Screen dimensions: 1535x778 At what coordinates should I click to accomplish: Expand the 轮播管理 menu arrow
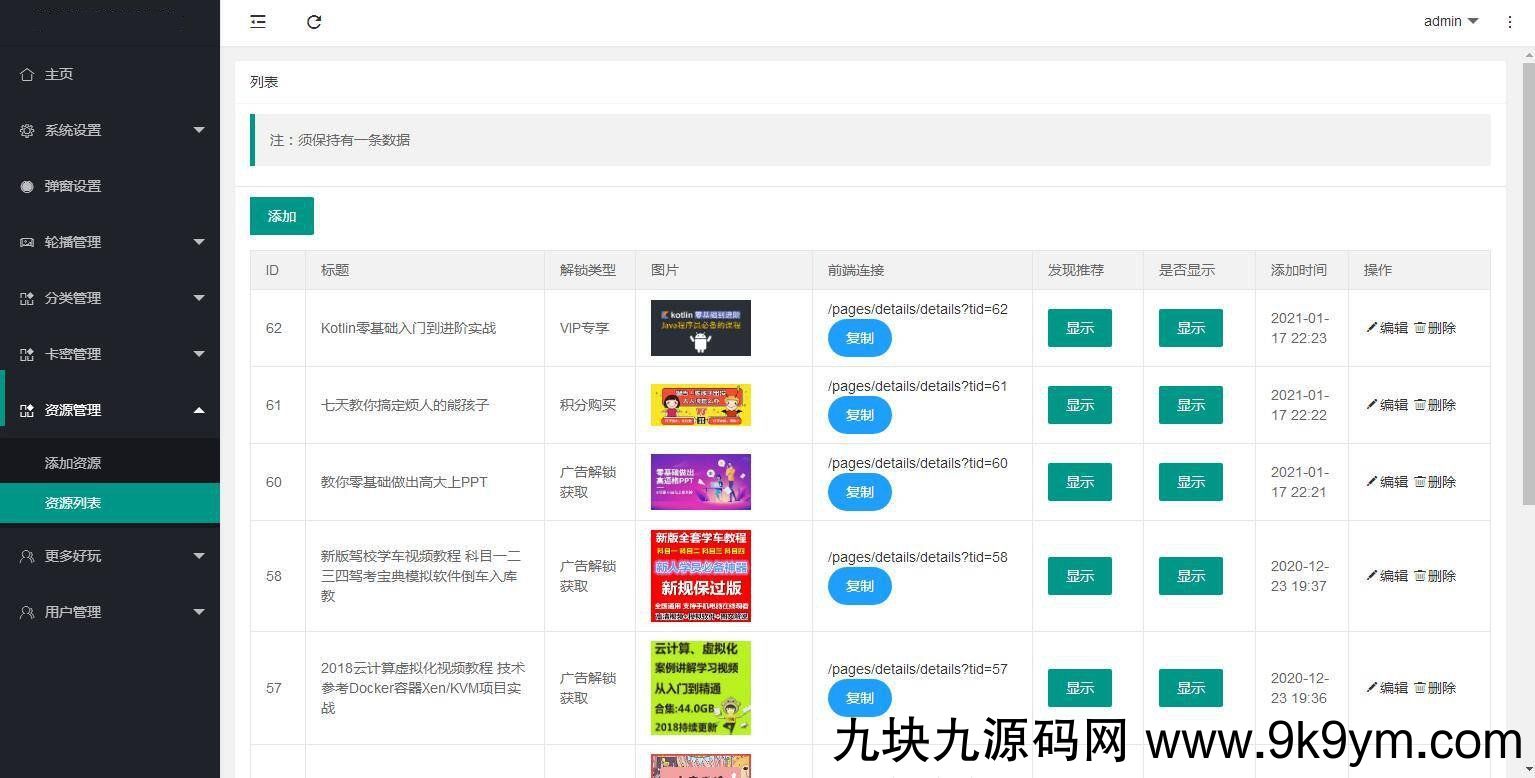click(x=198, y=242)
